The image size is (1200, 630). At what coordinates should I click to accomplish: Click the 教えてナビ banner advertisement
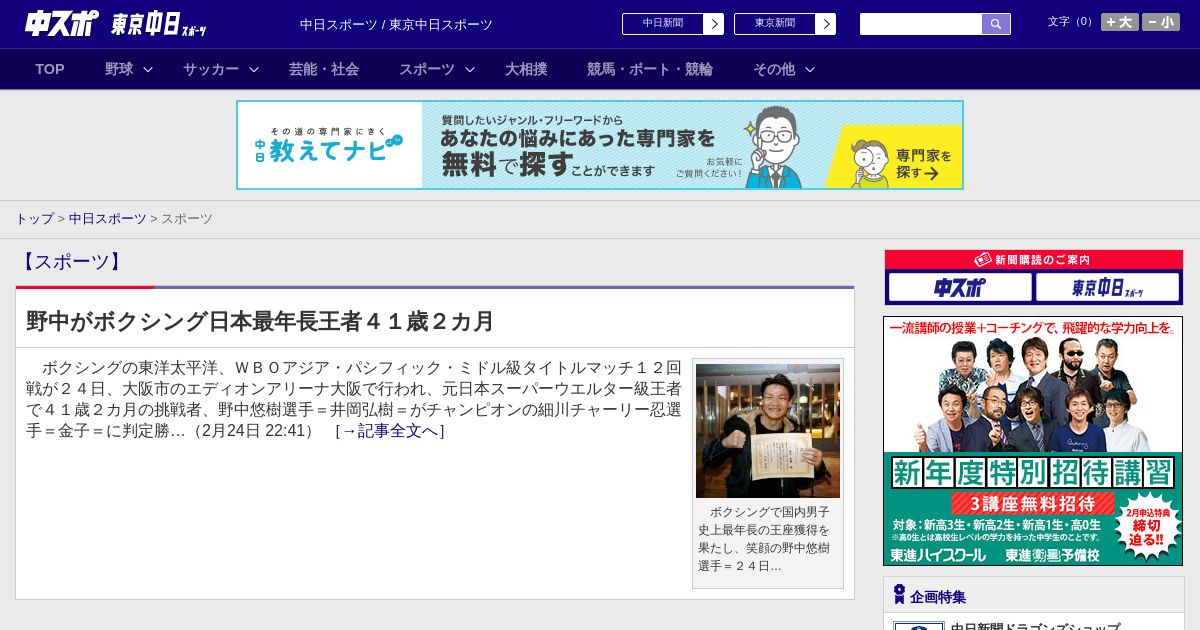(600, 145)
